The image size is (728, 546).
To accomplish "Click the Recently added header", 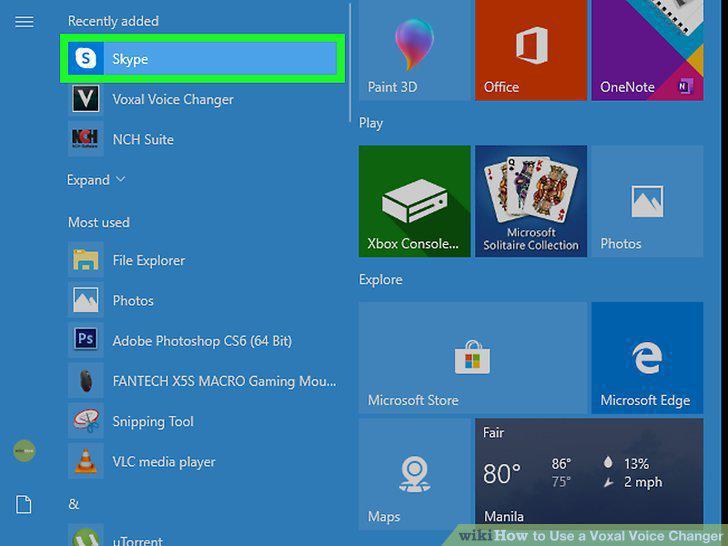I will click(x=113, y=21).
